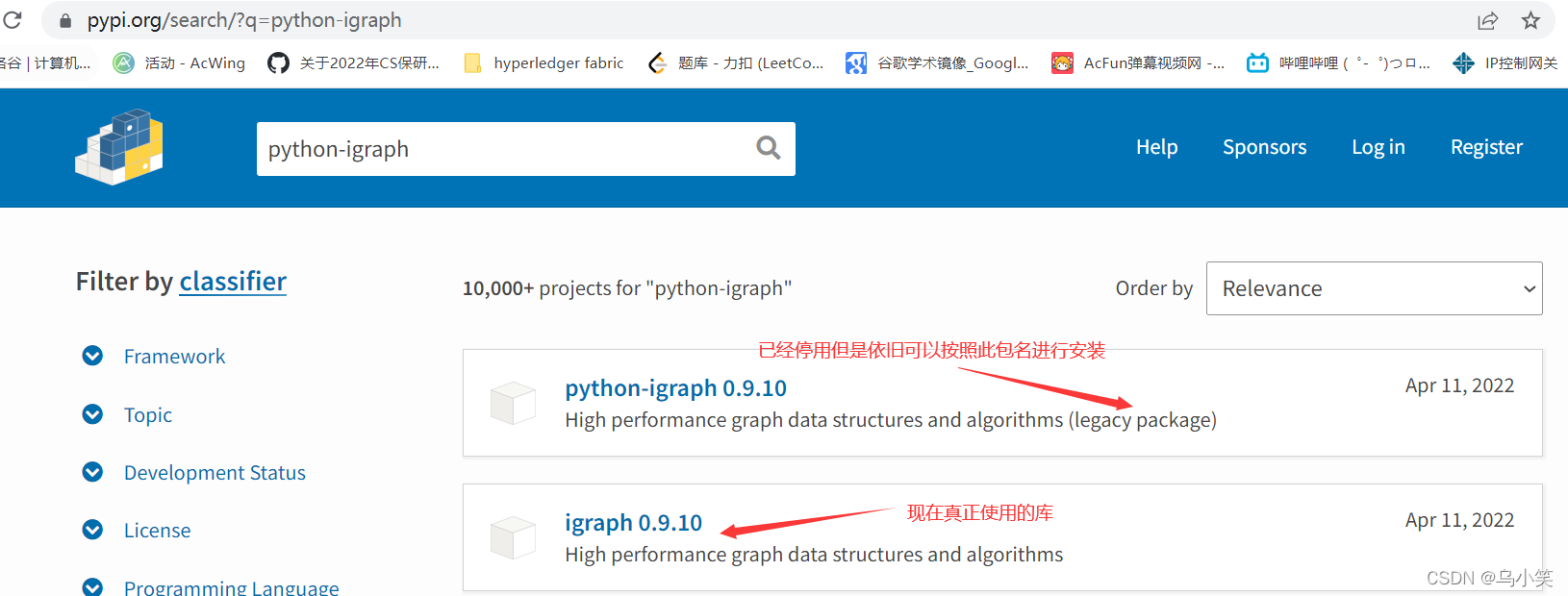Open the 谷歌学术镜像 bookmark
The image size is (1568, 596).
click(937, 63)
